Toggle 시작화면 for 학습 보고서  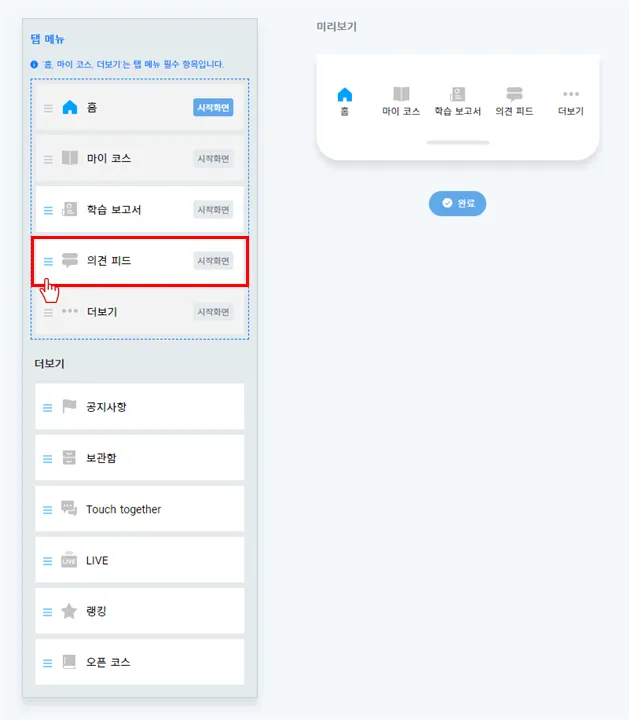pos(213,210)
